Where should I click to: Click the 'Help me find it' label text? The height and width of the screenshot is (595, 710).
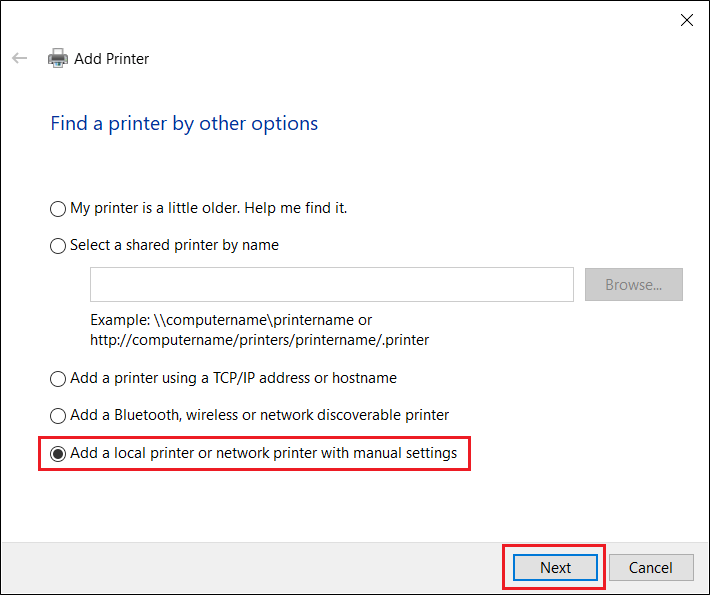pyautogui.click(x=296, y=208)
